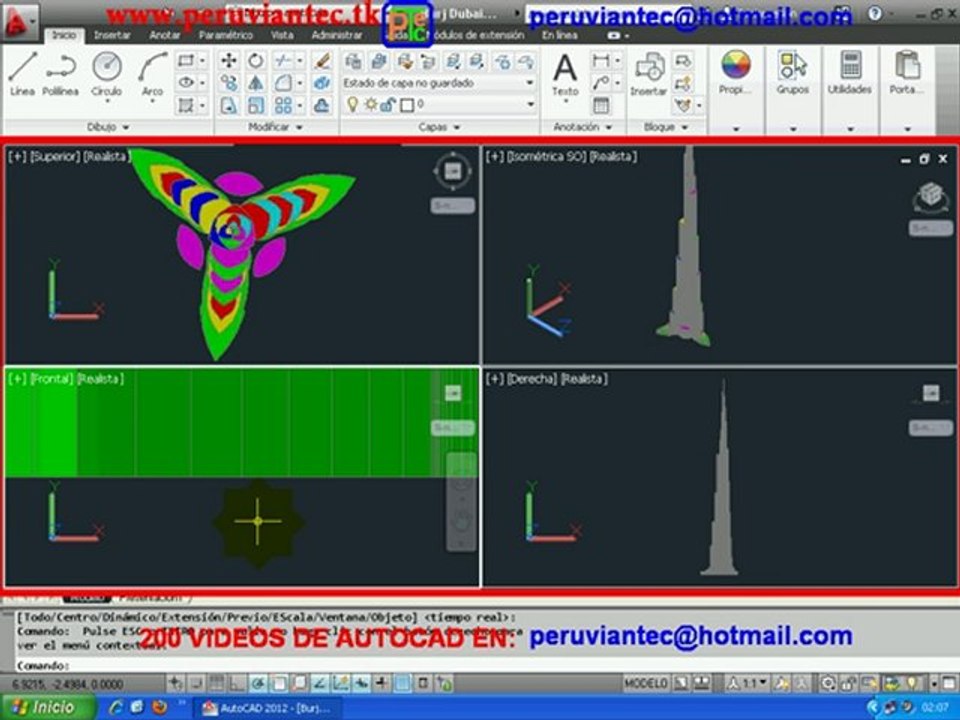960x720 pixels.
Task: Toggle Ortho mode in status bar
Action: click(237, 683)
